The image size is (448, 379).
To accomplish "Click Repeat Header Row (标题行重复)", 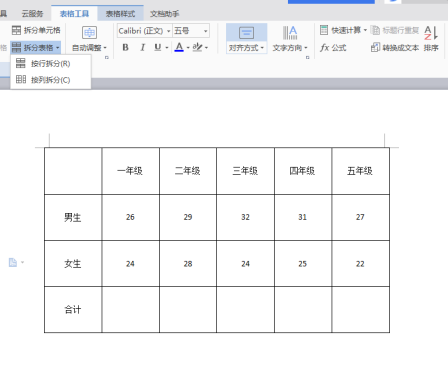I will [x=395, y=30].
